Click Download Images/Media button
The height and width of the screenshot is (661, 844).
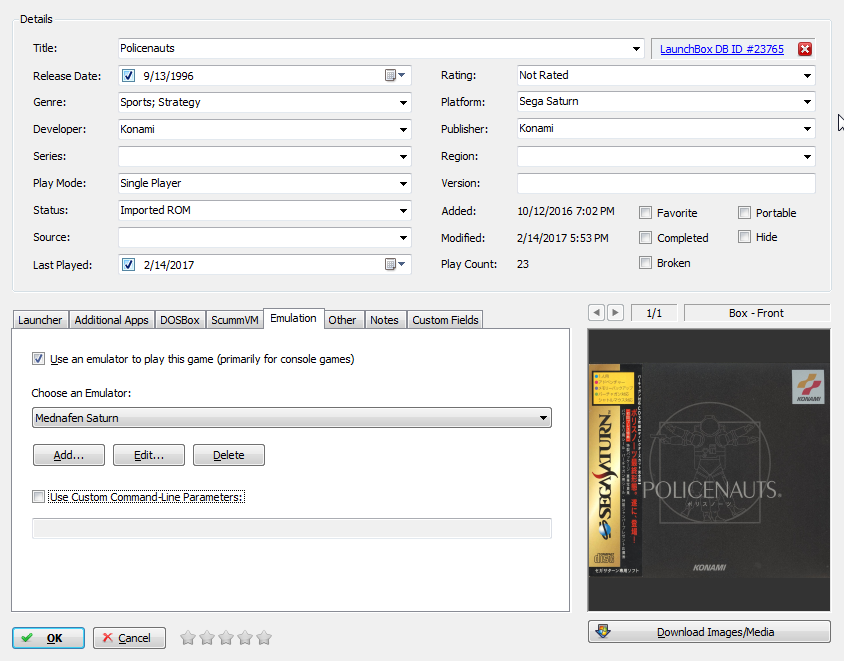coord(709,632)
